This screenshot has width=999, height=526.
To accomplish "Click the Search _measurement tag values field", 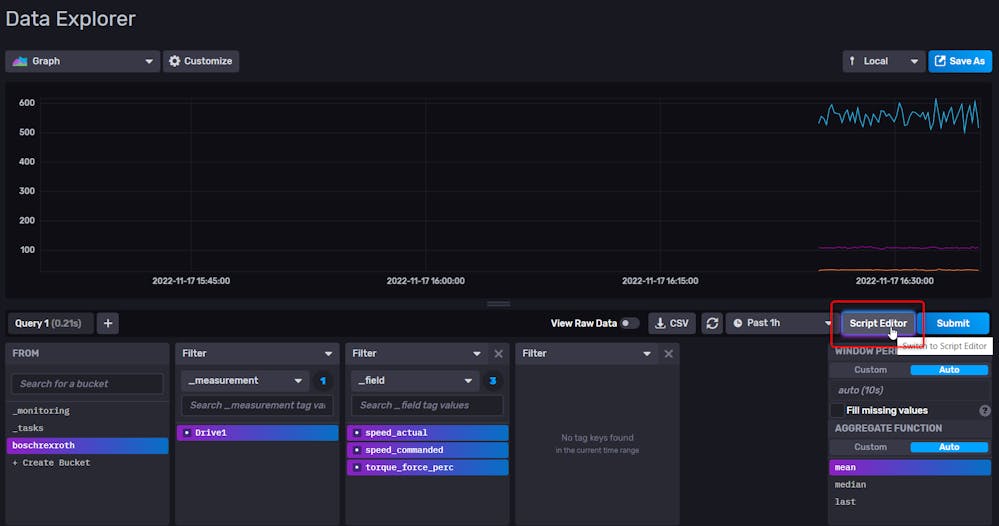I will point(257,405).
